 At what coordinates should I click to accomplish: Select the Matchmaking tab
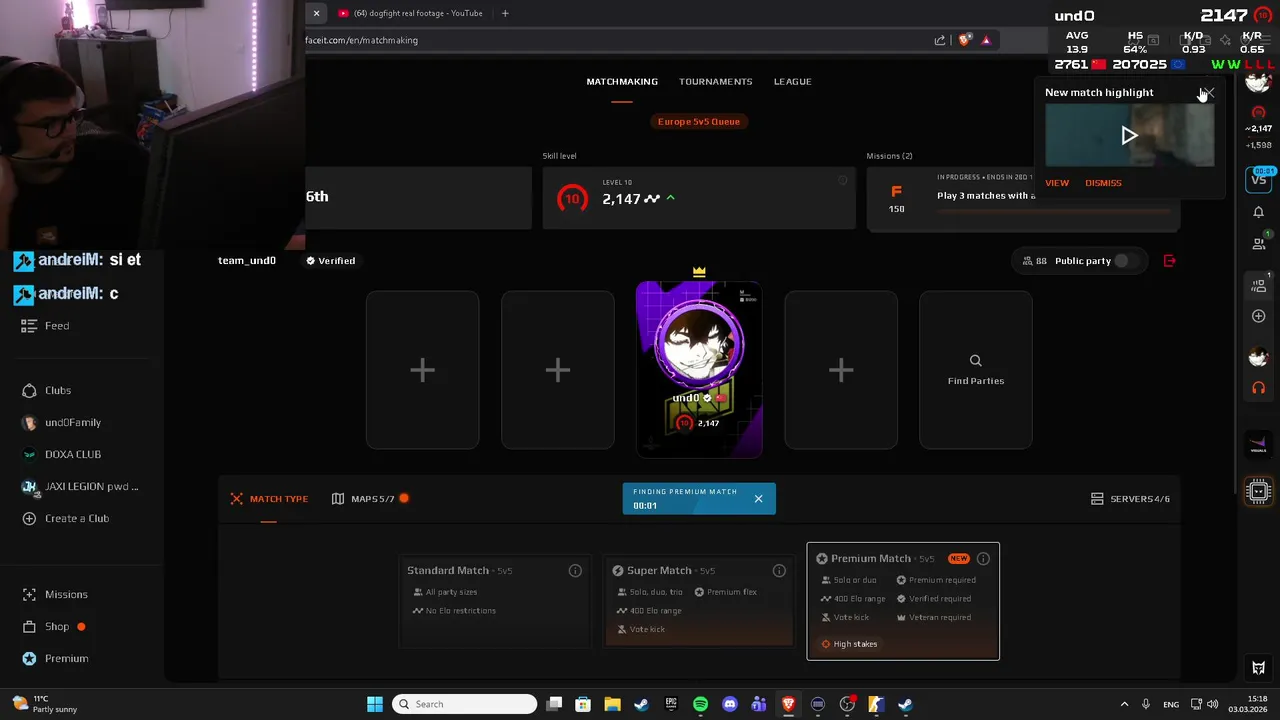(622, 81)
